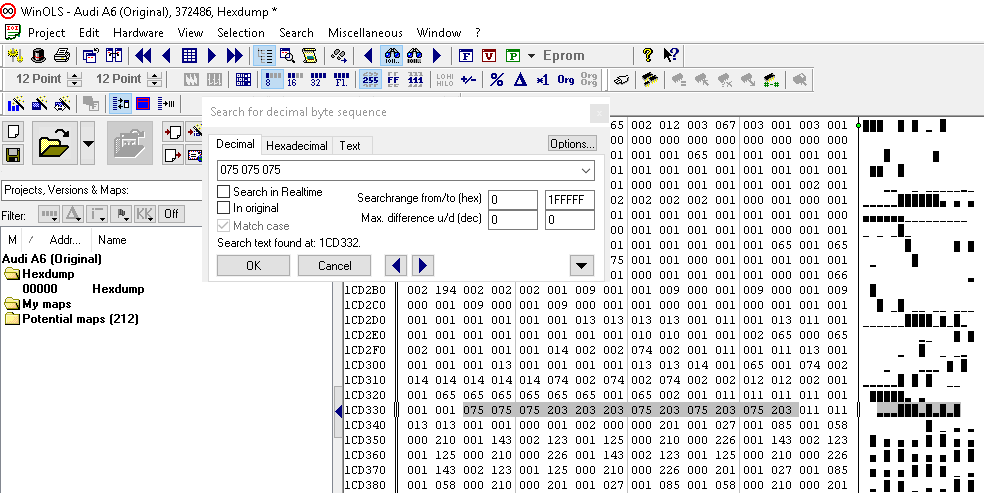984x493 pixels.
Task: Click the pointing hand icon
Action: click(x=621, y=80)
